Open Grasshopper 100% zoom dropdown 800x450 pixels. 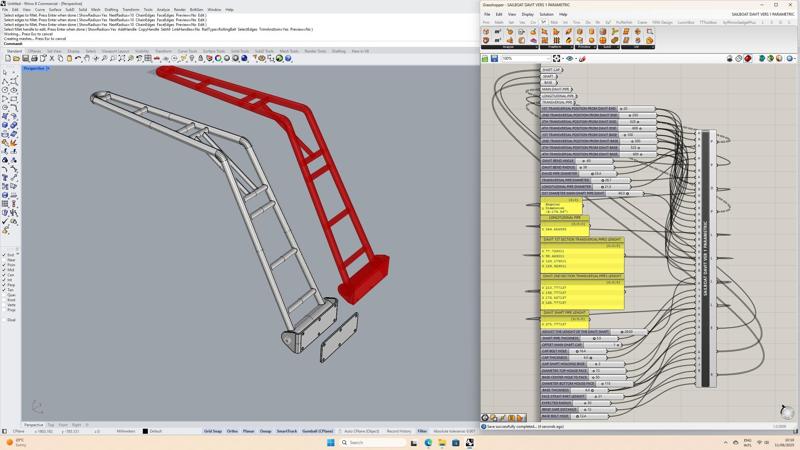(548, 59)
